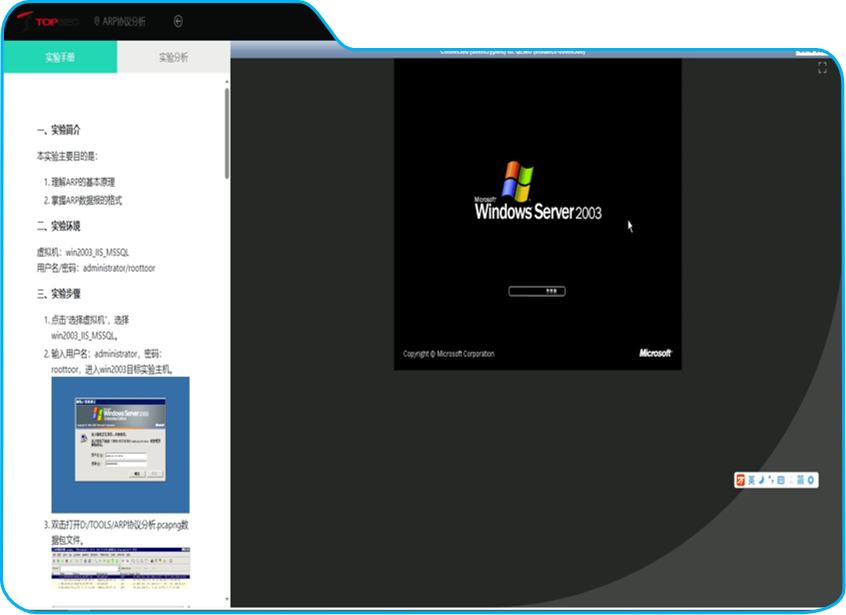
Task: Switch to the 实验分析 tab
Action: pyautogui.click(x=173, y=57)
